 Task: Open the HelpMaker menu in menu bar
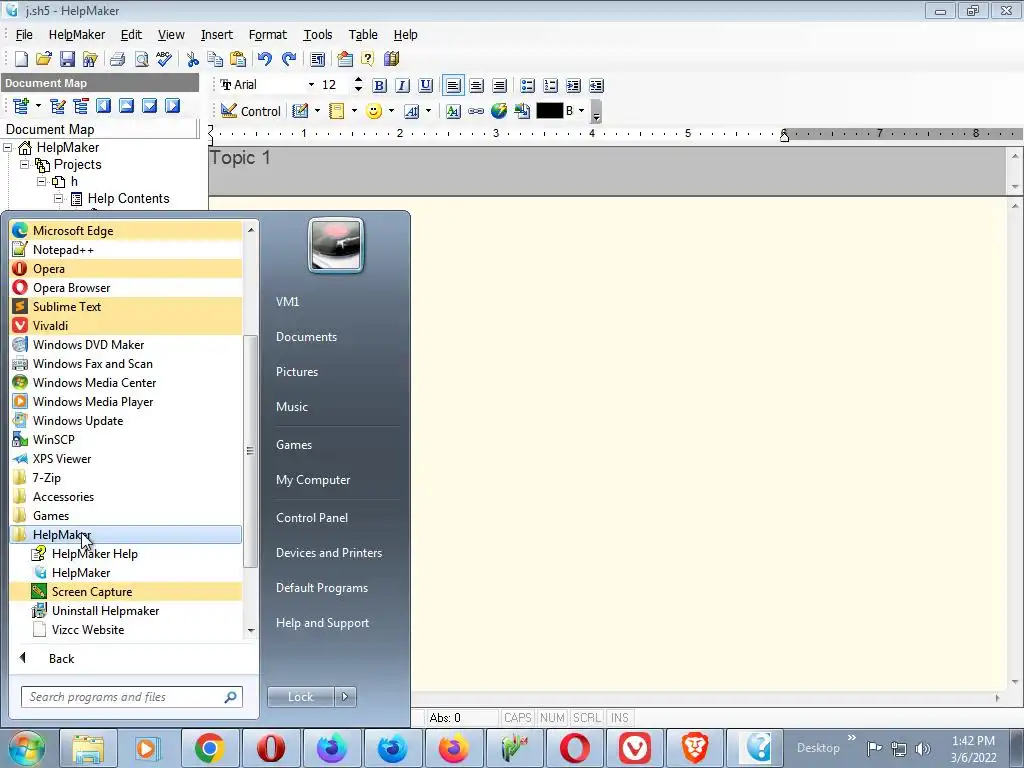[x=76, y=35]
